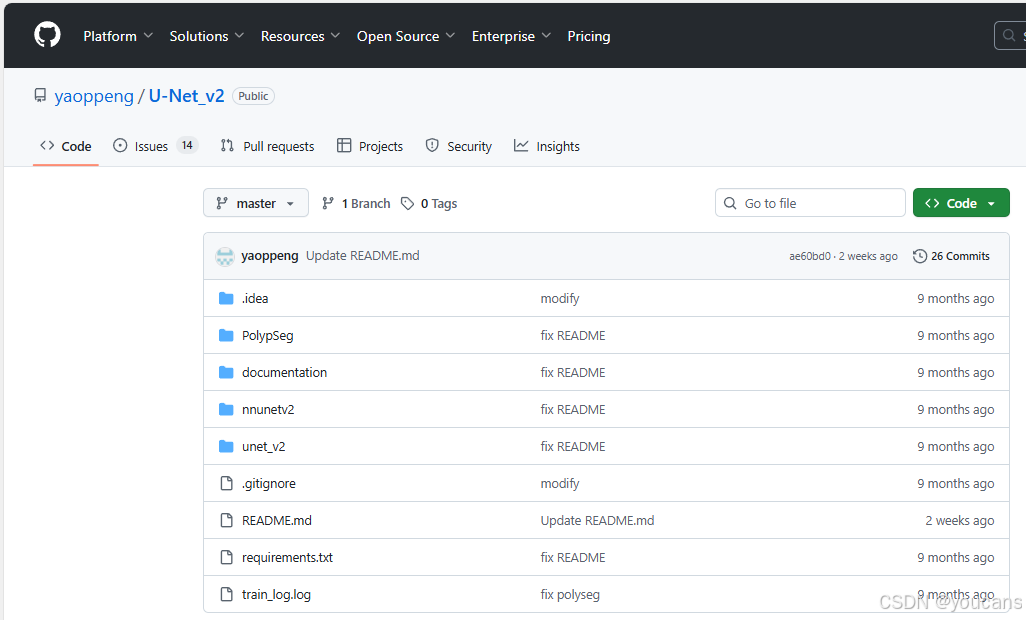This screenshot has height=620, width=1026.
Task: Expand the Resources menu
Action: 300,36
